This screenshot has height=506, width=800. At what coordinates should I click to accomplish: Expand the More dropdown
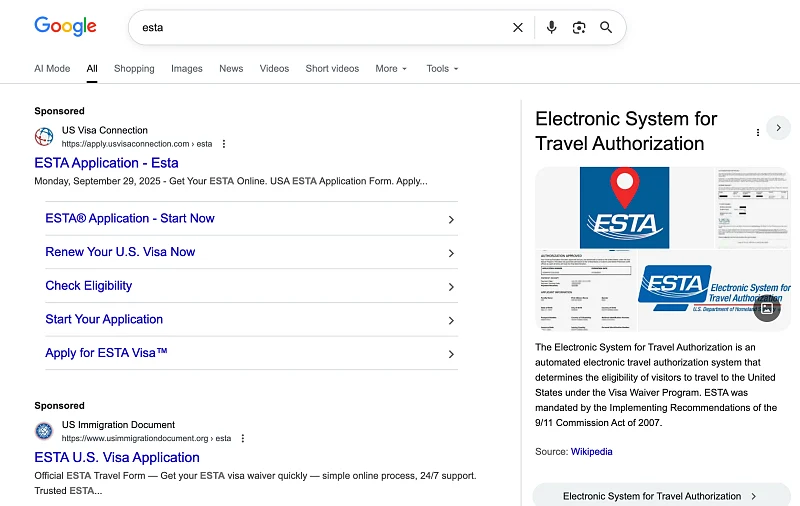(391, 68)
